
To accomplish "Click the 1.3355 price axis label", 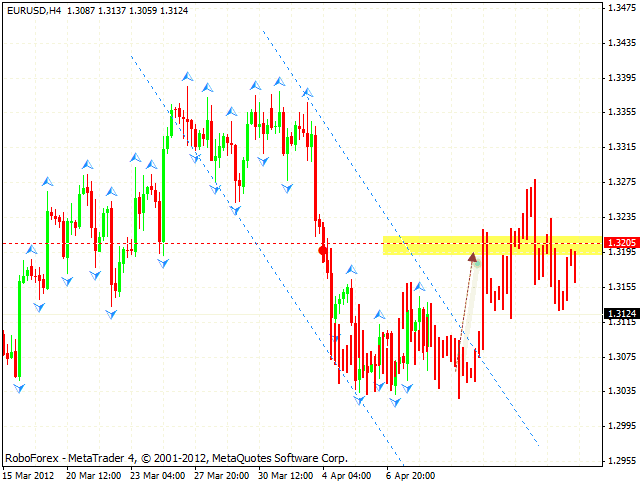I will coord(622,112).
